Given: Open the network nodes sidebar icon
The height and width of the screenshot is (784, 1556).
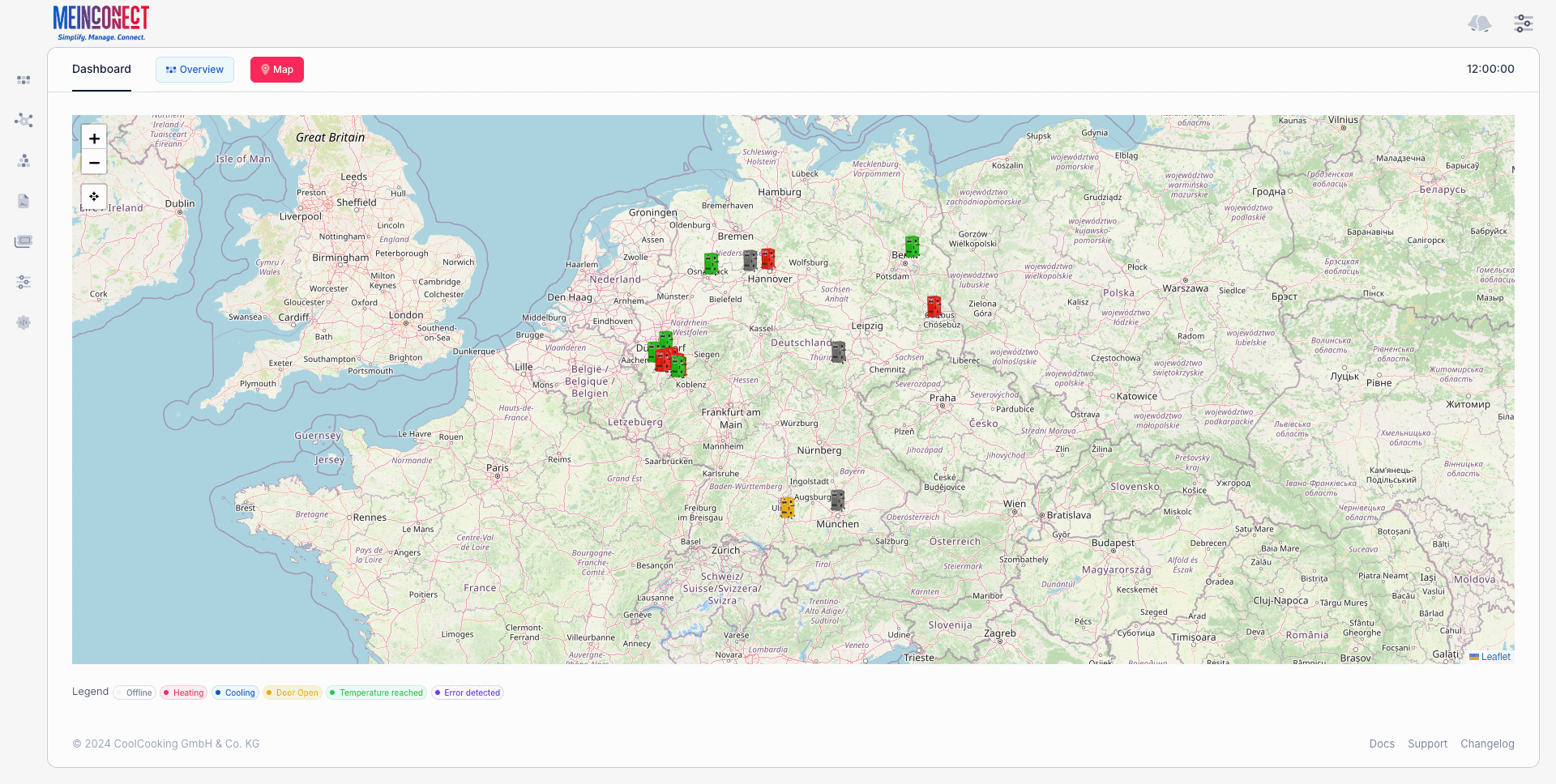Looking at the screenshot, I should (24, 121).
